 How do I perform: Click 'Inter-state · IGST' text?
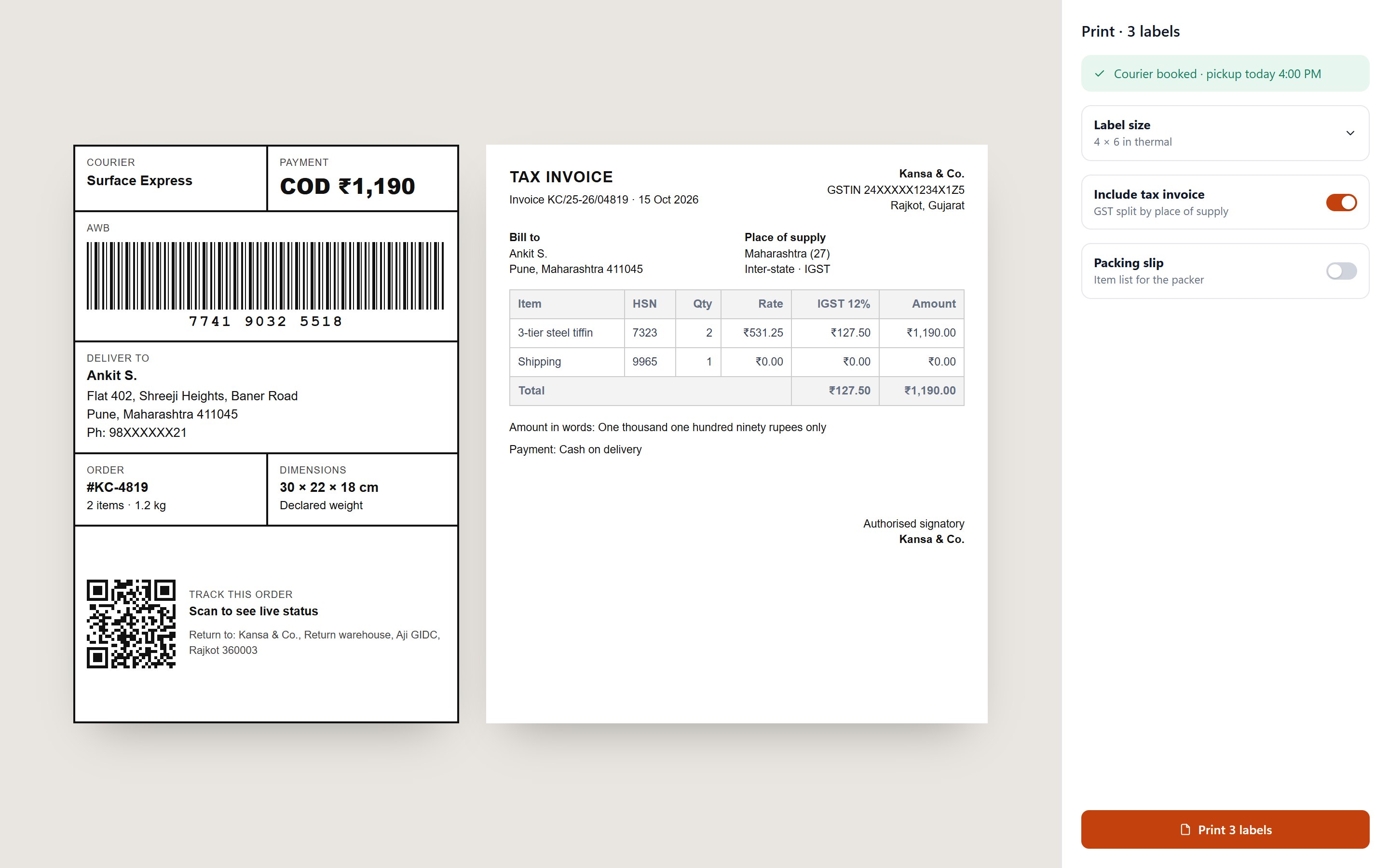(787, 269)
